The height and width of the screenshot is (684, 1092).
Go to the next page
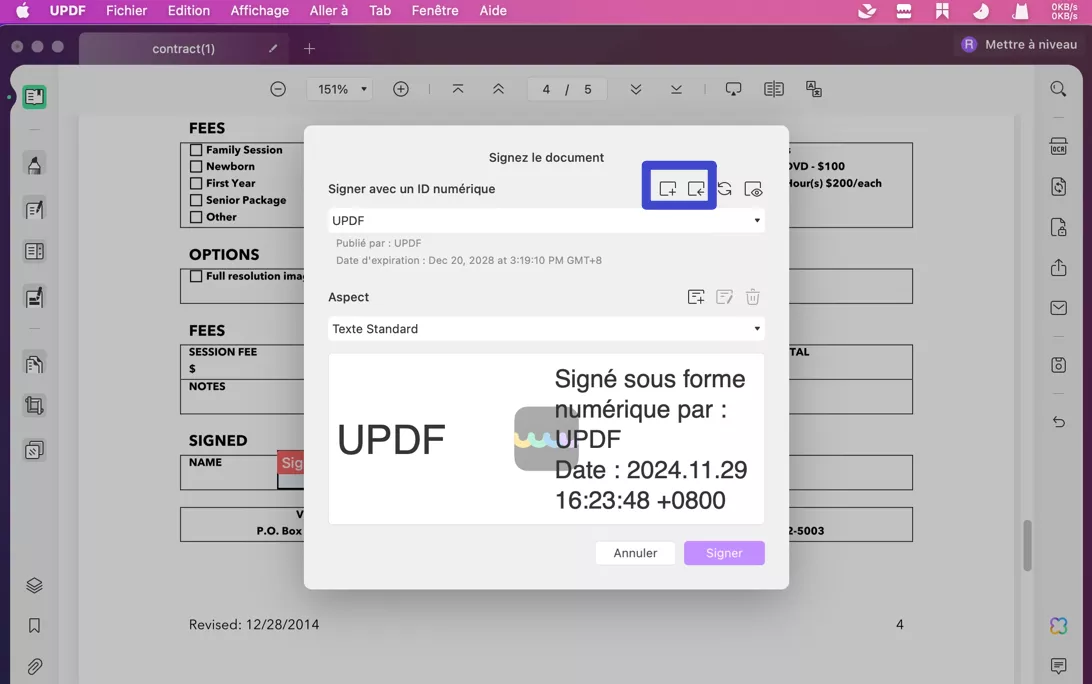point(635,89)
